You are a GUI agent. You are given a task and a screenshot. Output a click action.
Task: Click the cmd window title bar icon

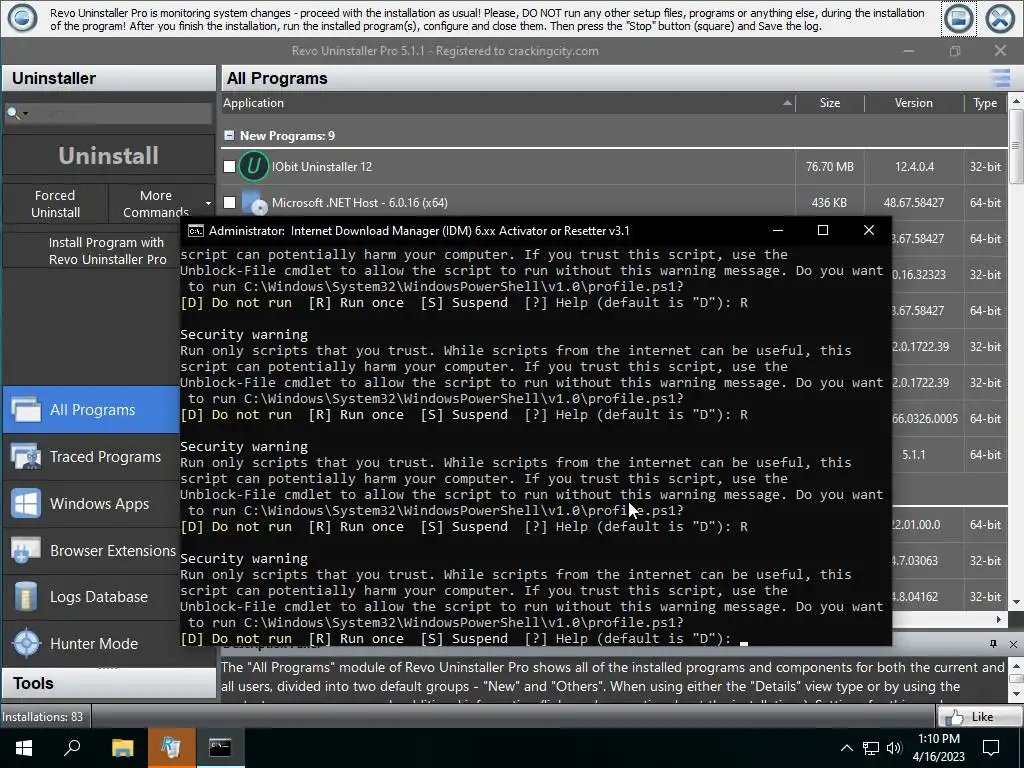[195, 231]
